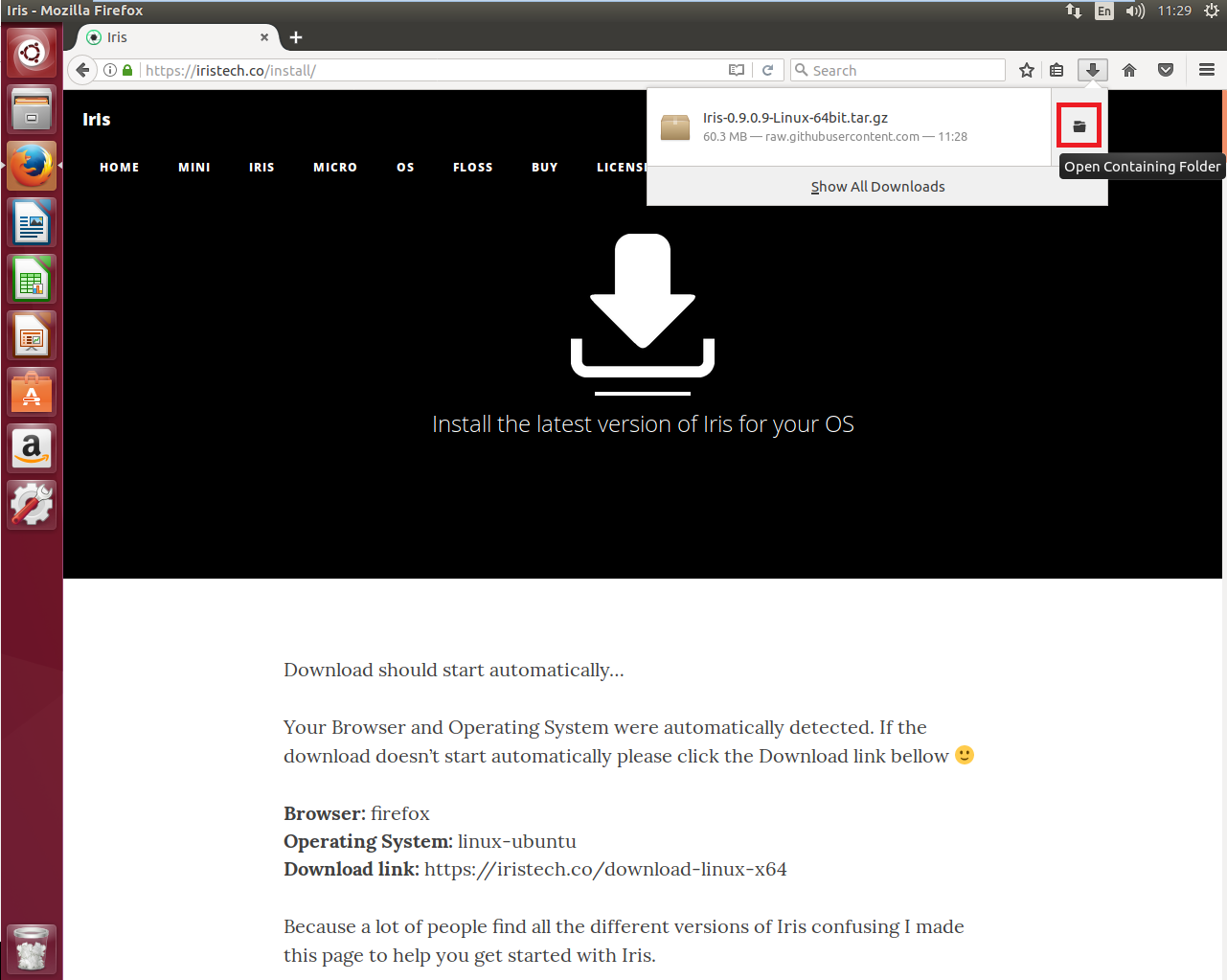Click the 'Browser: firefox' line
Screen dimensions: 1227x980
pyautogui.click(x=356, y=813)
